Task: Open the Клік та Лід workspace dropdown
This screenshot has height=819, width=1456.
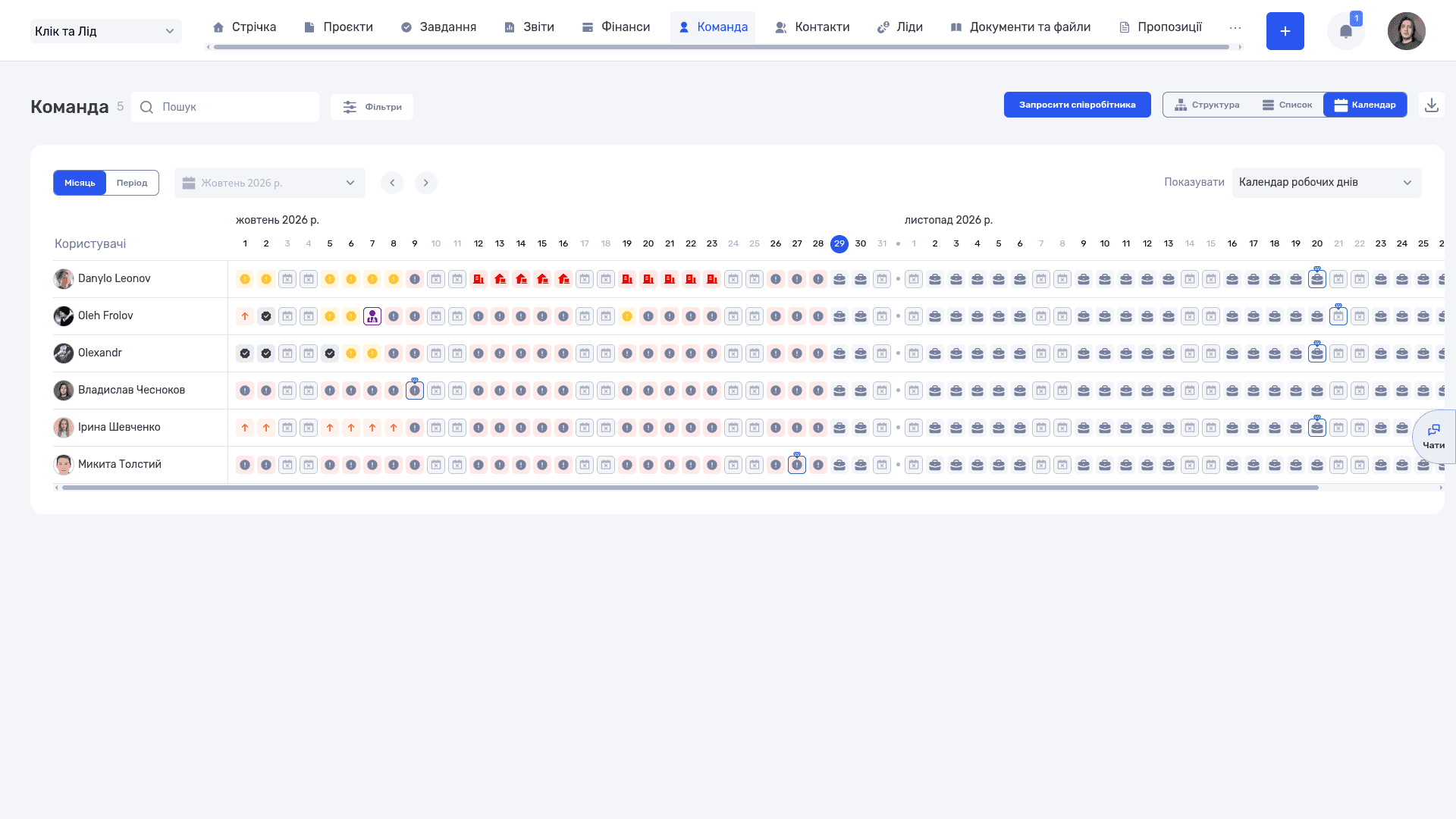Action: pos(106,31)
